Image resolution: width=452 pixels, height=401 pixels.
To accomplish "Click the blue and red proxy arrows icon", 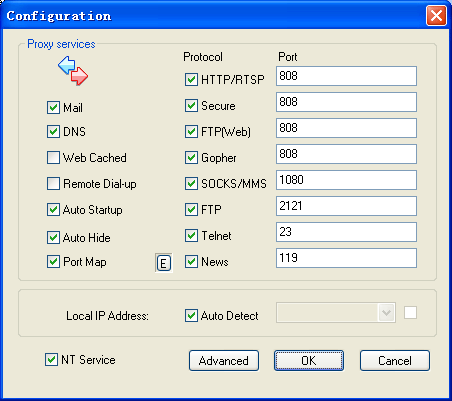I will point(73,70).
